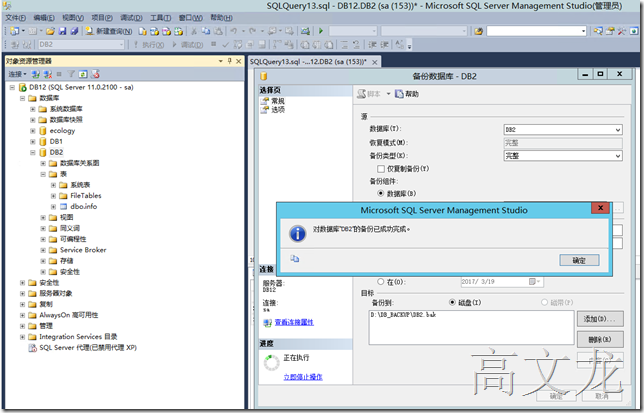Pin the Object Explorer panel
The image size is (644, 413).
230,61
